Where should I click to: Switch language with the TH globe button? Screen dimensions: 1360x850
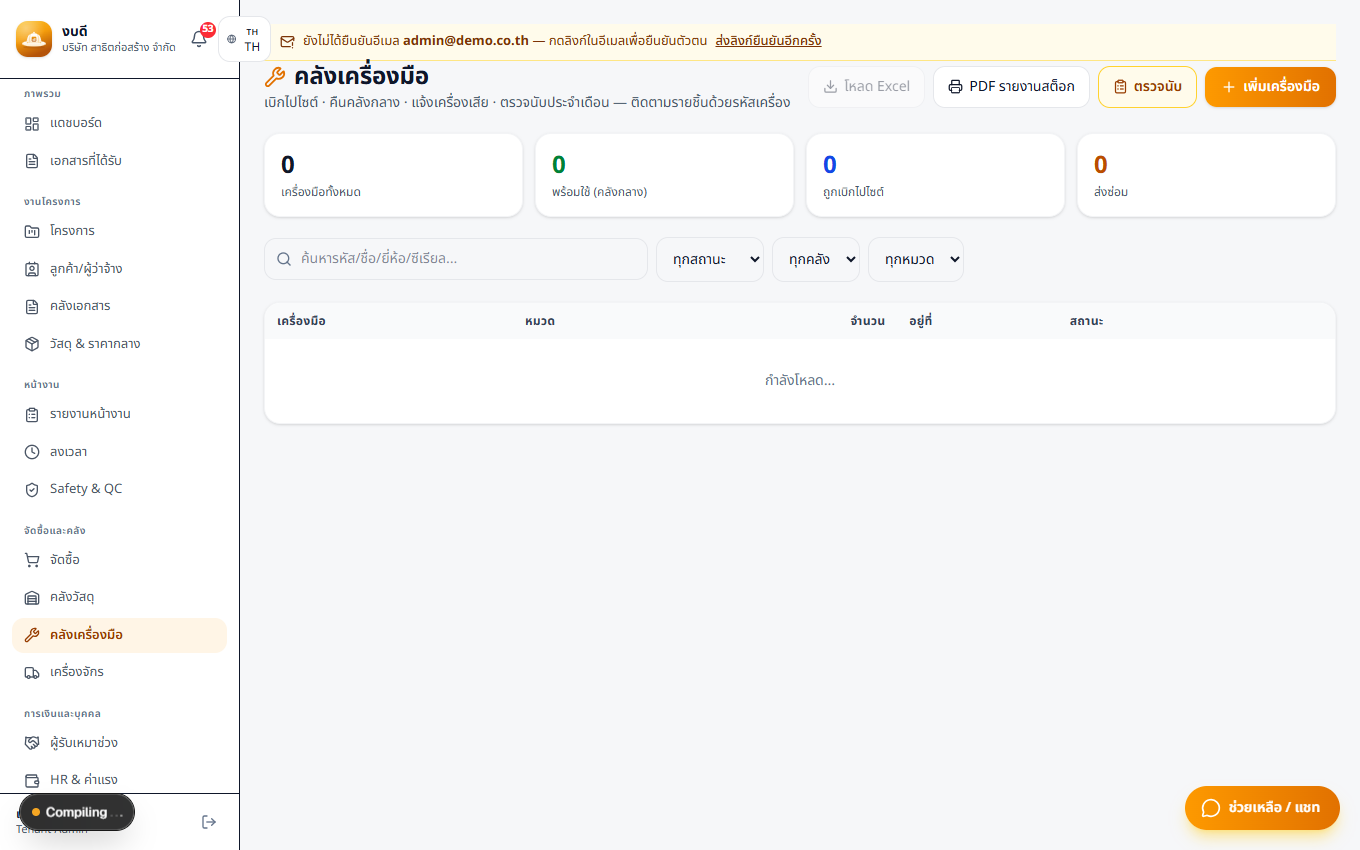click(244, 39)
